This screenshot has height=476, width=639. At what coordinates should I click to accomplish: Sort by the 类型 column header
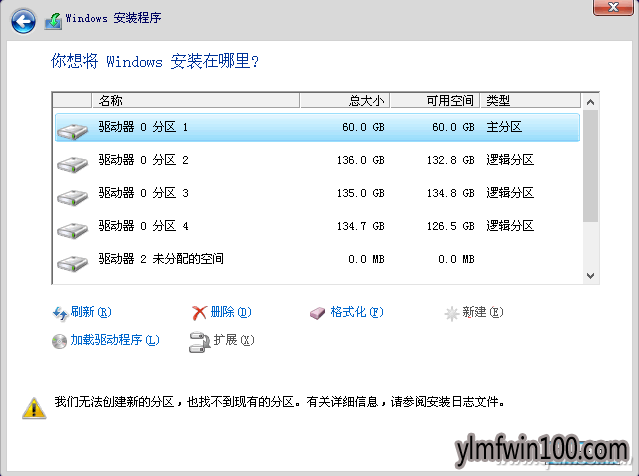pos(531,100)
